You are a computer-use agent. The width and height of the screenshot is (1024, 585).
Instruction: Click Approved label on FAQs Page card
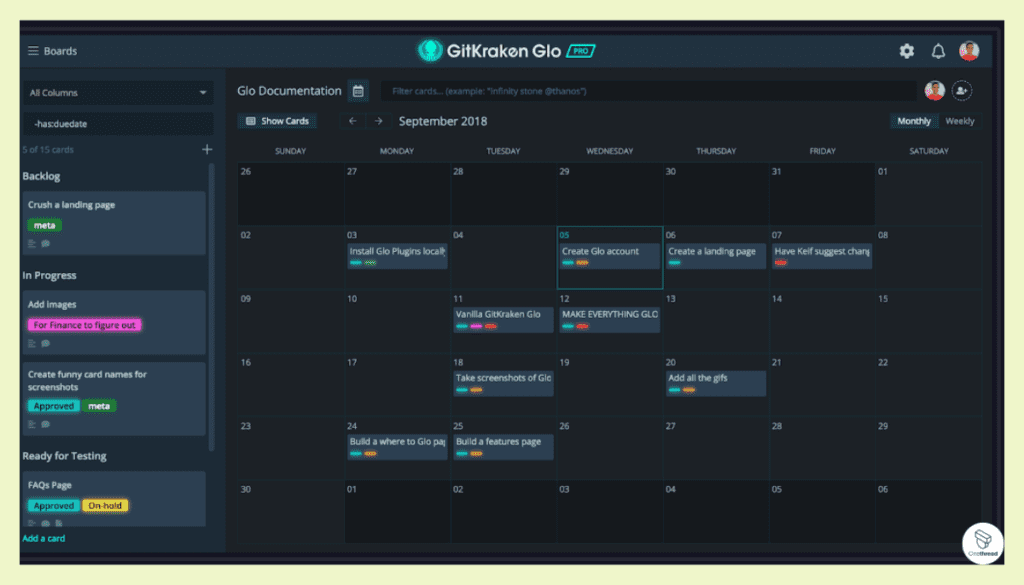[x=54, y=505]
